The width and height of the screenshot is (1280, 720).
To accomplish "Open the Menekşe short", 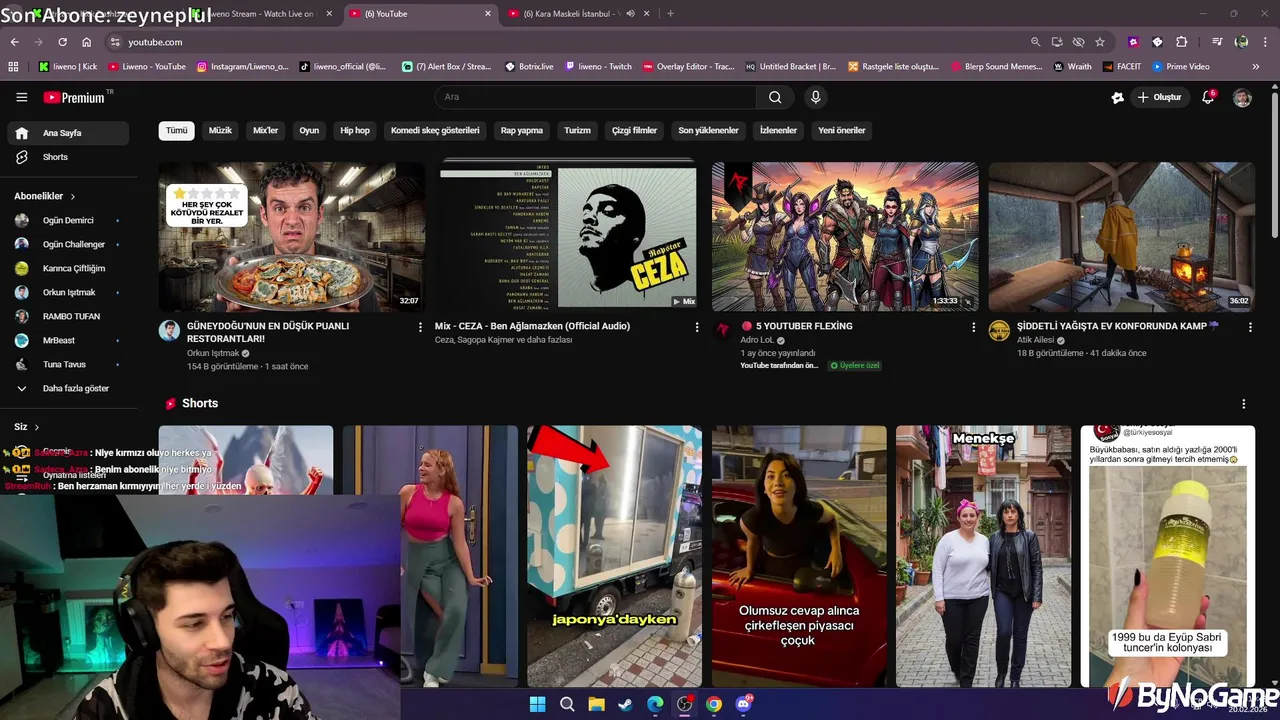I will 983,556.
